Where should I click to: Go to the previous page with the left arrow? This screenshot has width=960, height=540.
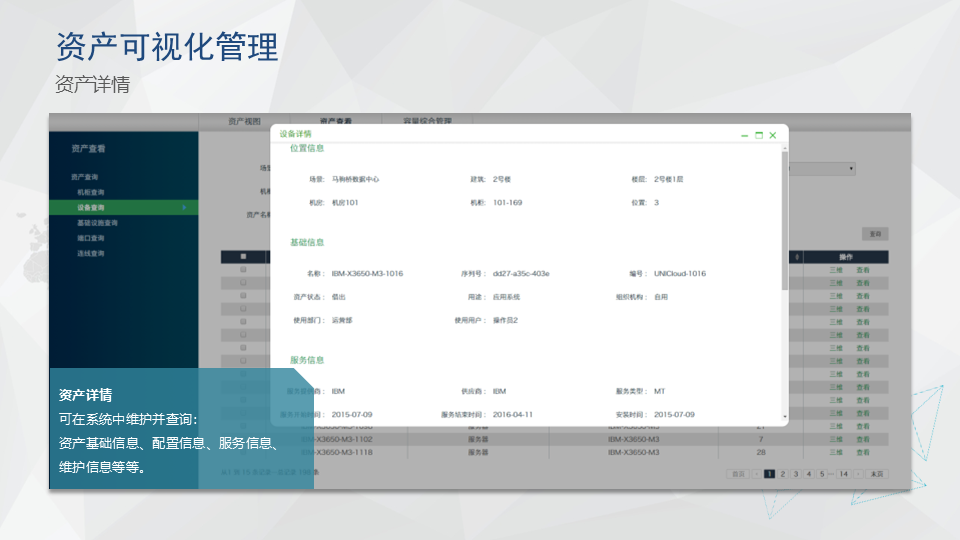(x=757, y=474)
